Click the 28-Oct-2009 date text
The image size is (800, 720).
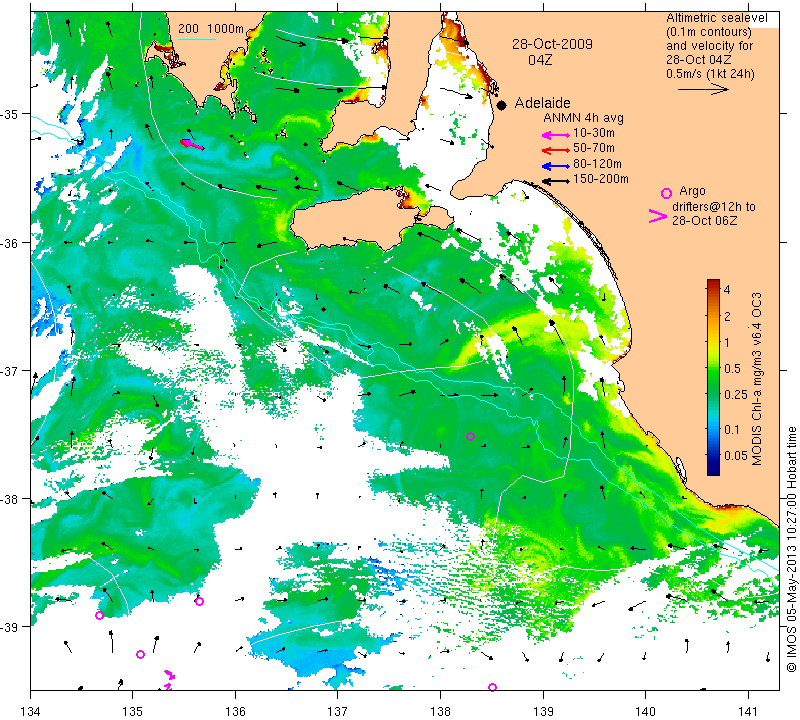(x=552, y=44)
